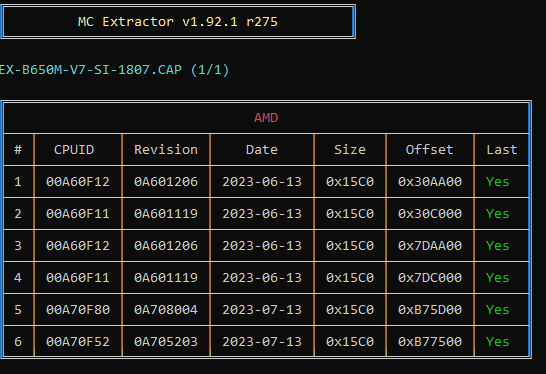The image size is (546, 374).
Task: Select row number 4 cell
Action: point(18,278)
